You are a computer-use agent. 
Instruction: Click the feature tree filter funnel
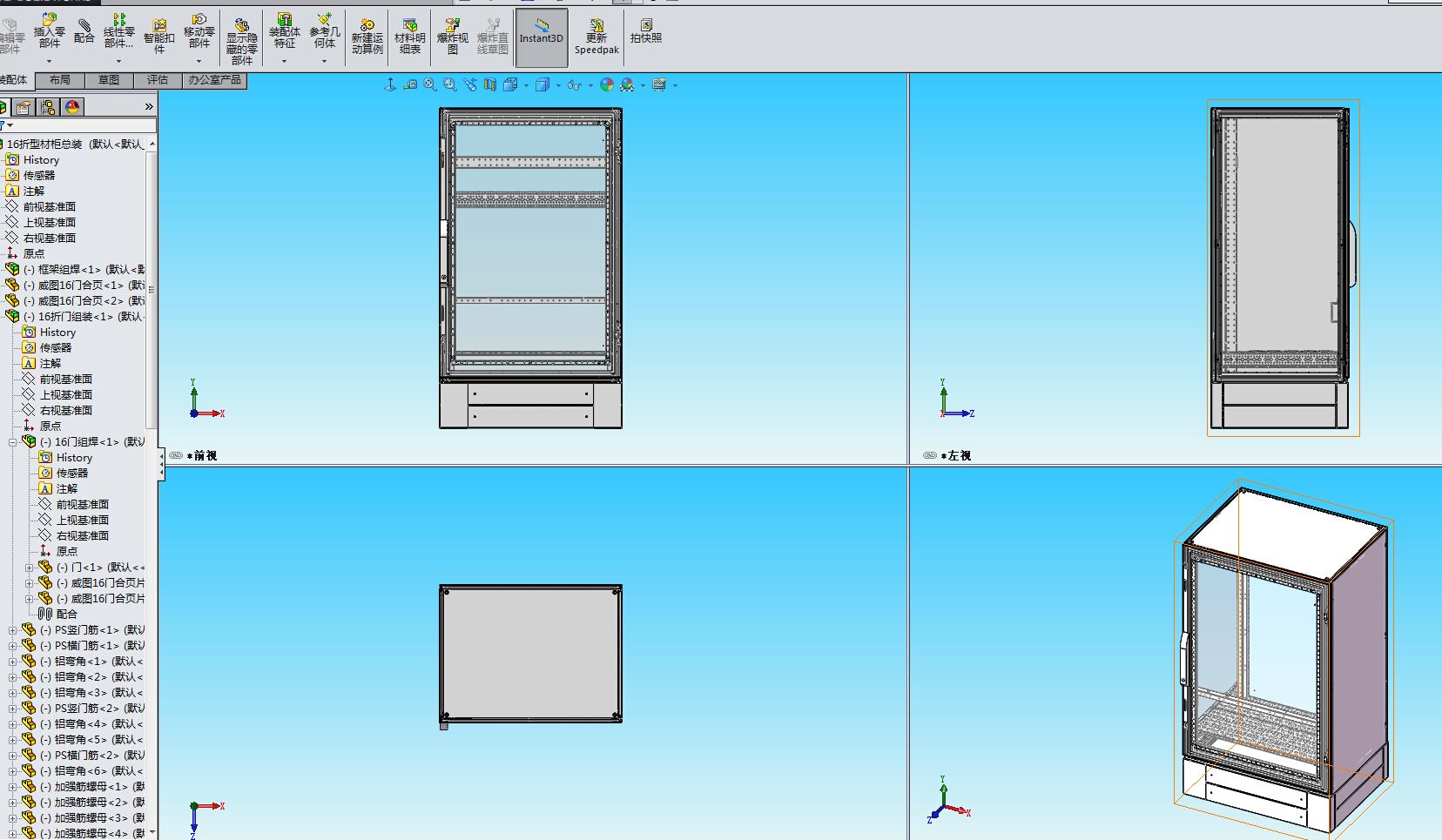tap(4, 126)
